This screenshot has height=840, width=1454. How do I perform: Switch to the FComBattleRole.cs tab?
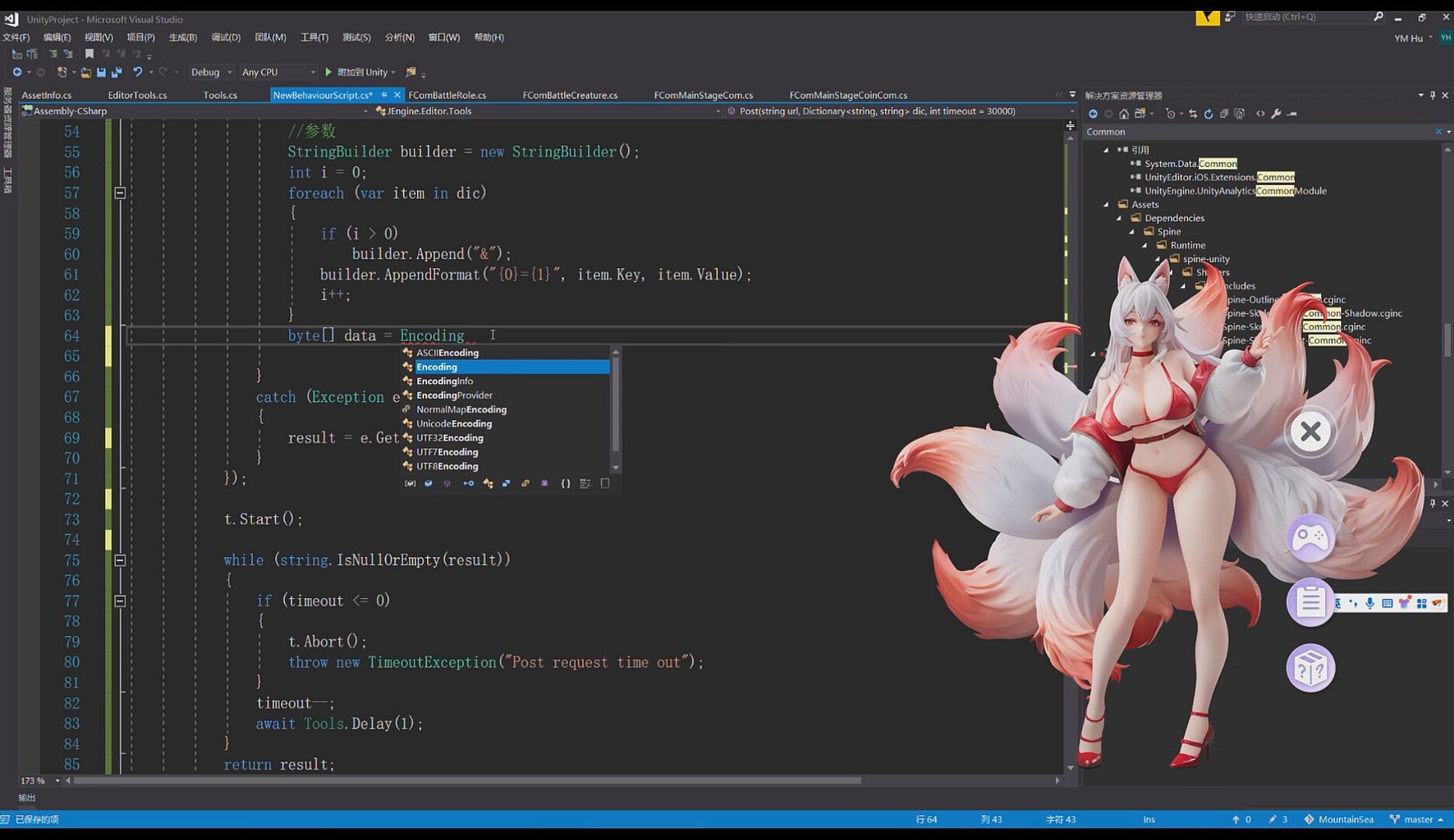[447, 95]
